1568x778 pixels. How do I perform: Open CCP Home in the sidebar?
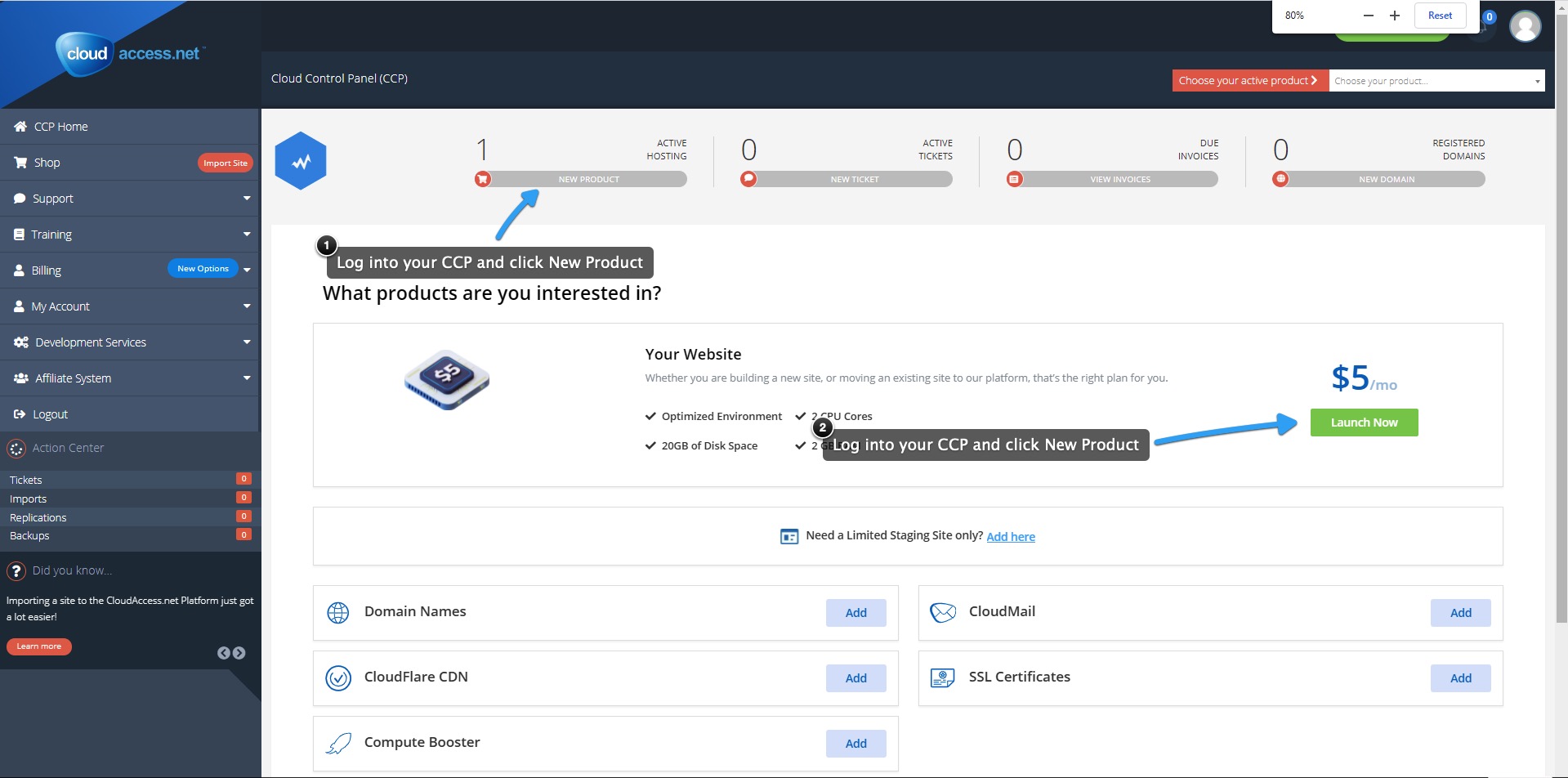click(x=129, y=127)
